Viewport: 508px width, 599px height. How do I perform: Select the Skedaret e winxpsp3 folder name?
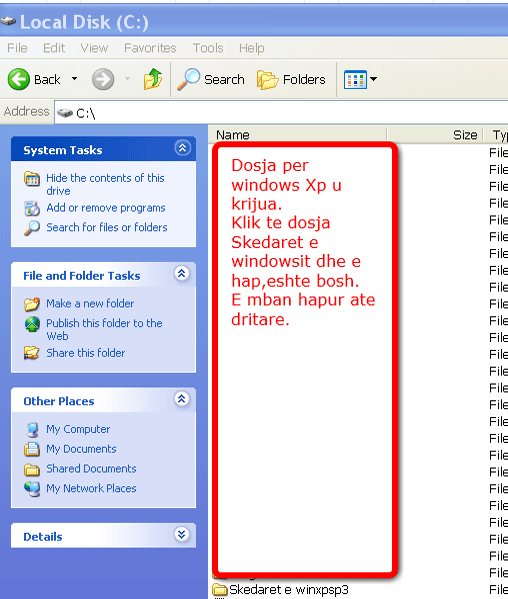coord(289,590)
